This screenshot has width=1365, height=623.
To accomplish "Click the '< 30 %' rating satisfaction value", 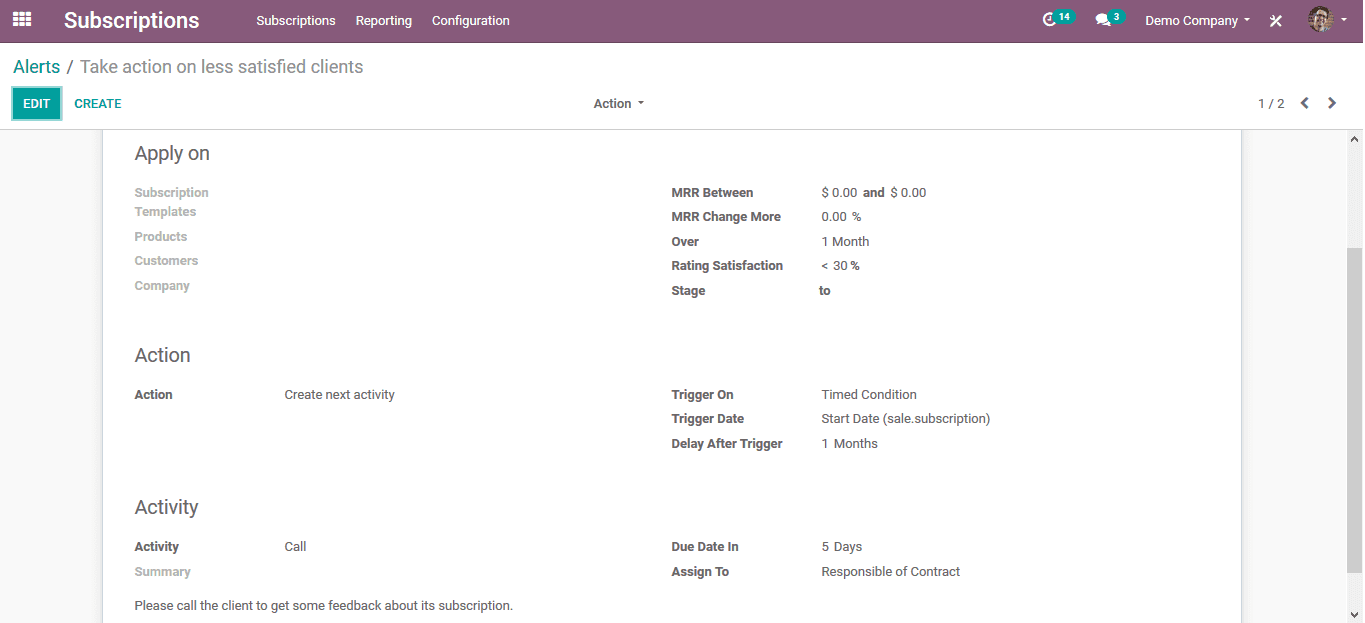I will [841, 266].
